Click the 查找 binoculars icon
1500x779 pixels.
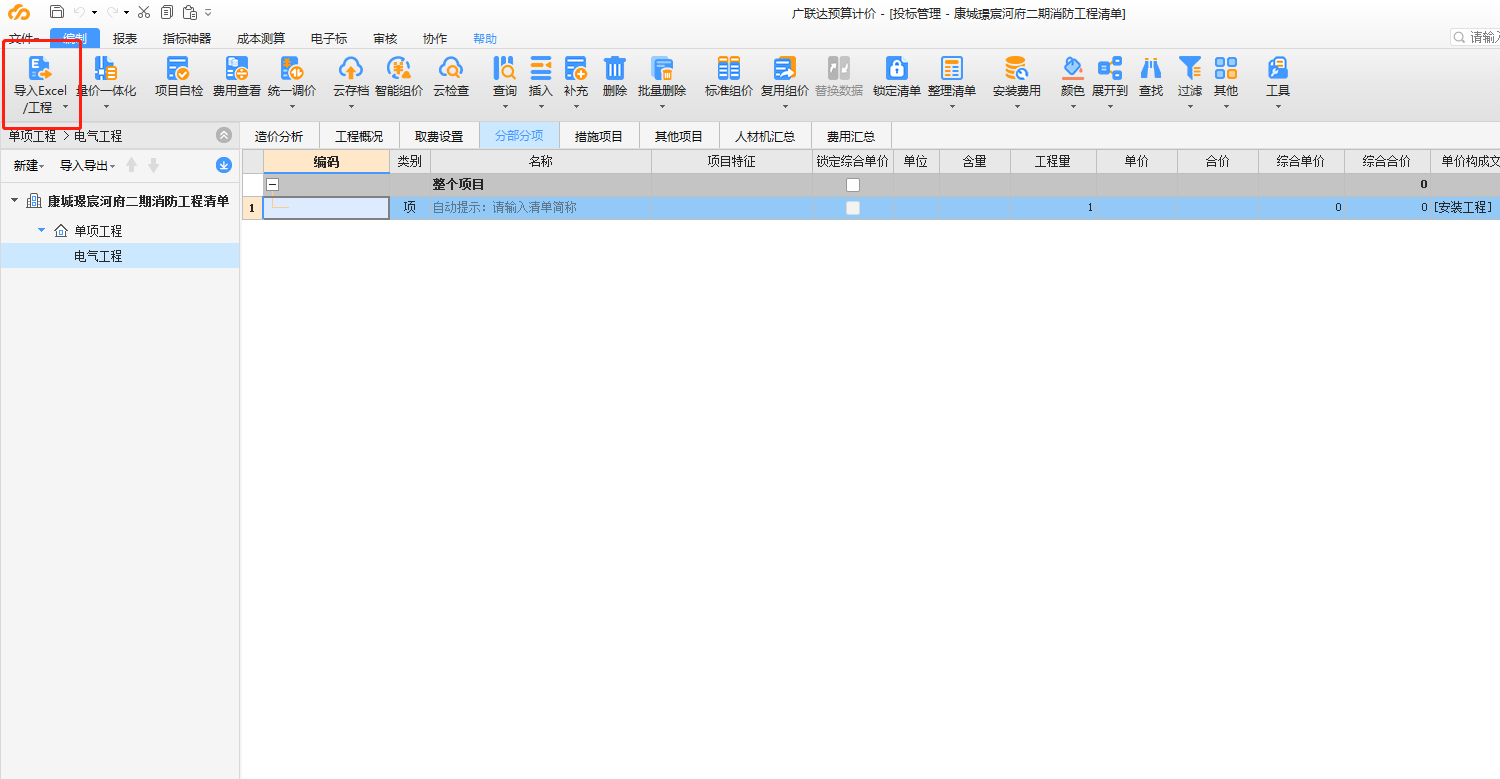[1151, 68]
